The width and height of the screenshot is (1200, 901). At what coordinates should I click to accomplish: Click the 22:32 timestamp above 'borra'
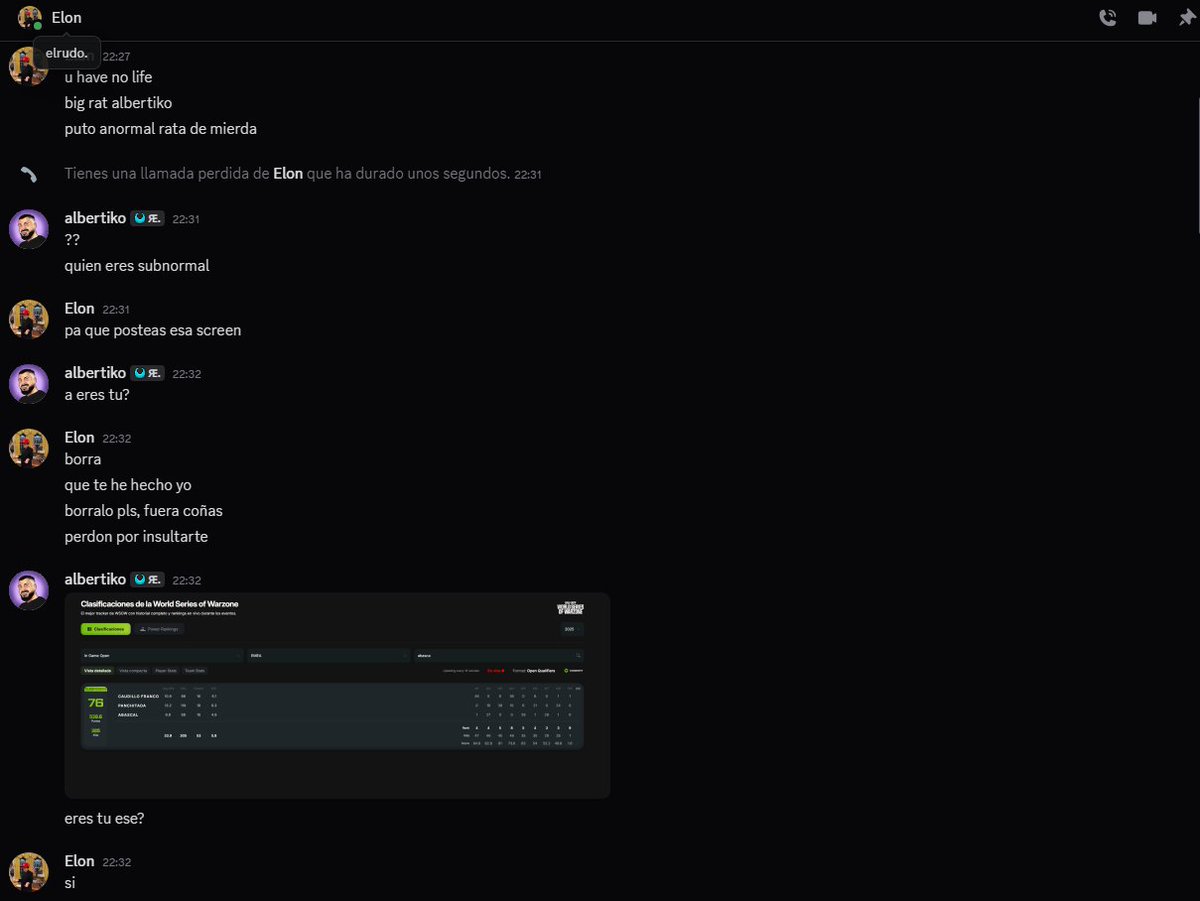tap(117, 439)
